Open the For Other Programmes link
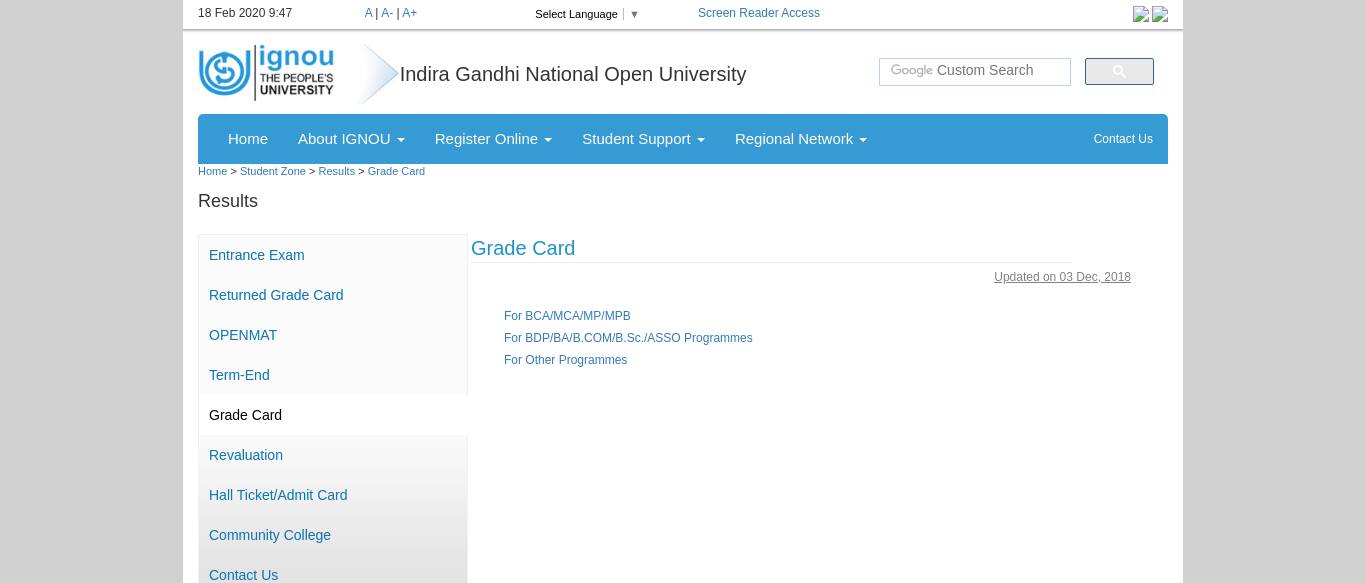 pyautogui.click(x=565, y=360)
